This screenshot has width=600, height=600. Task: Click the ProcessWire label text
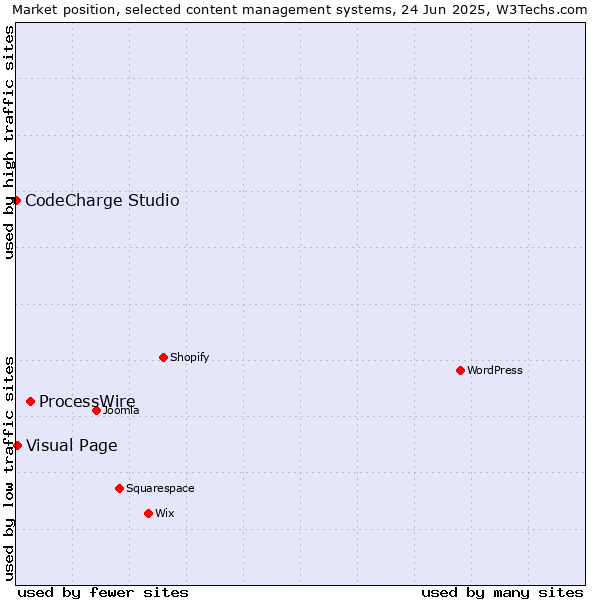point(87,401)
